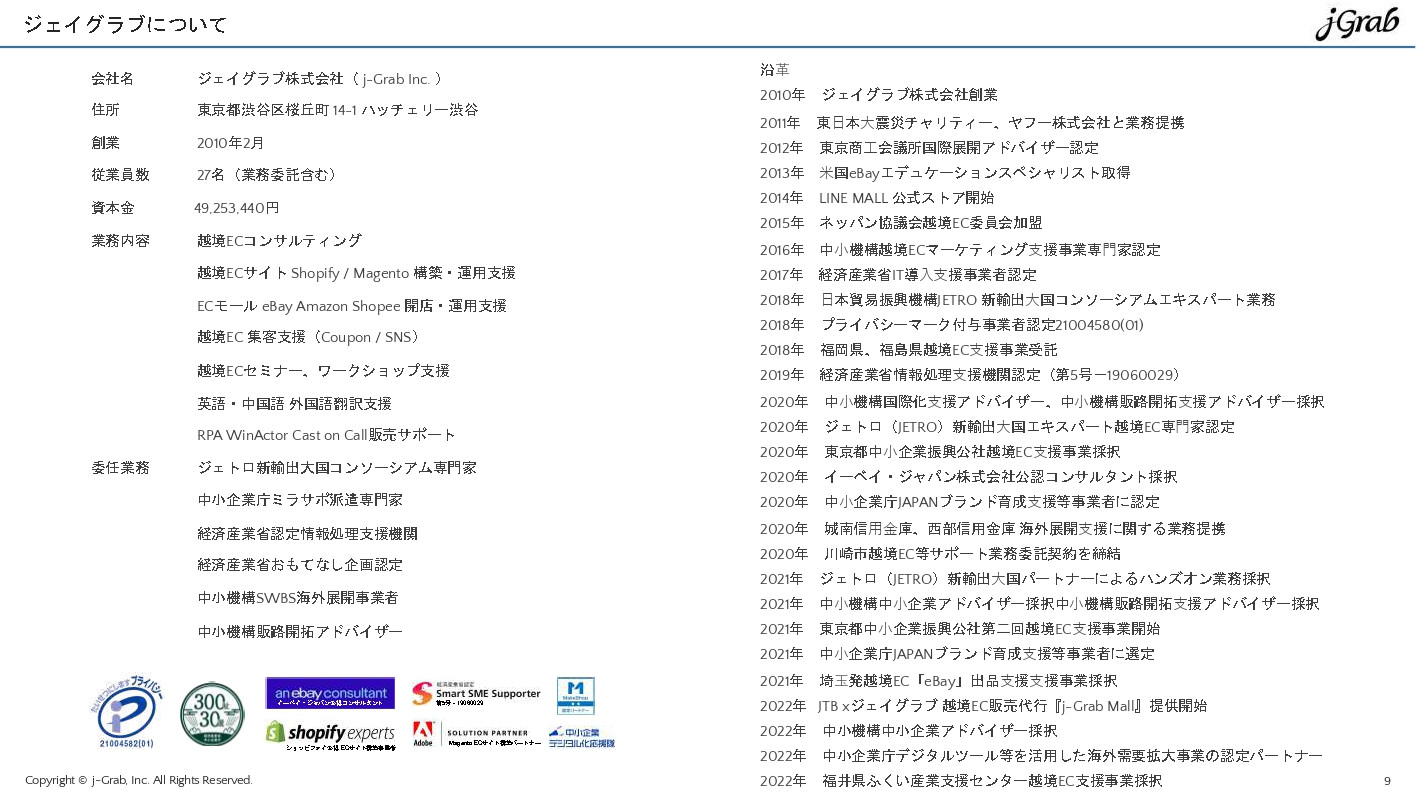Click the Smart SME Supporter emblem
The image size is (1418, 798).
click(476, 693)
